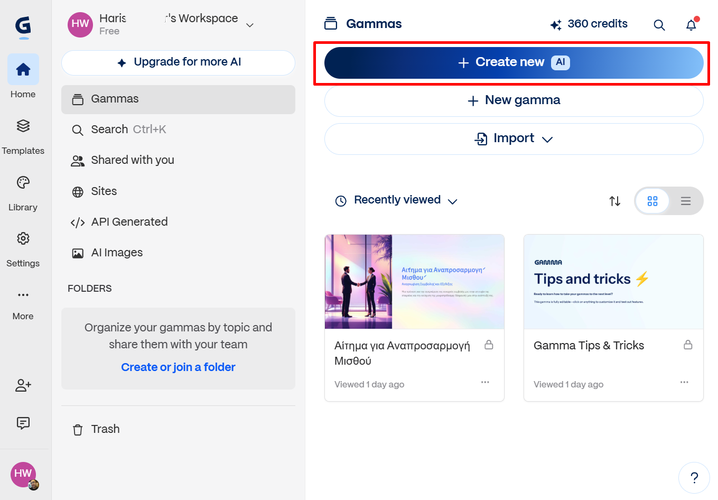This screenshot has width=718, height=500.
Task: Click the More ellipsis icon
Action: coord(23,296)
